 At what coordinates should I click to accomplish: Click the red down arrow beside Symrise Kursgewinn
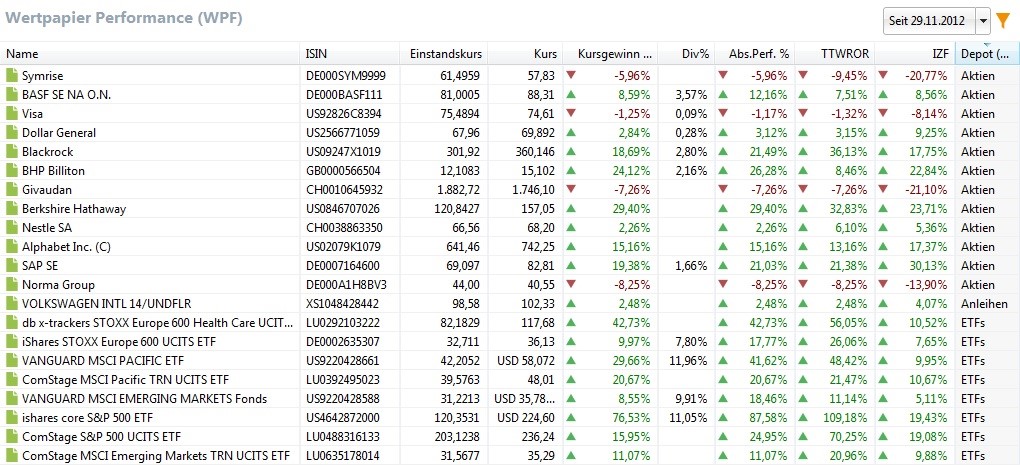[x=571, y=75]
